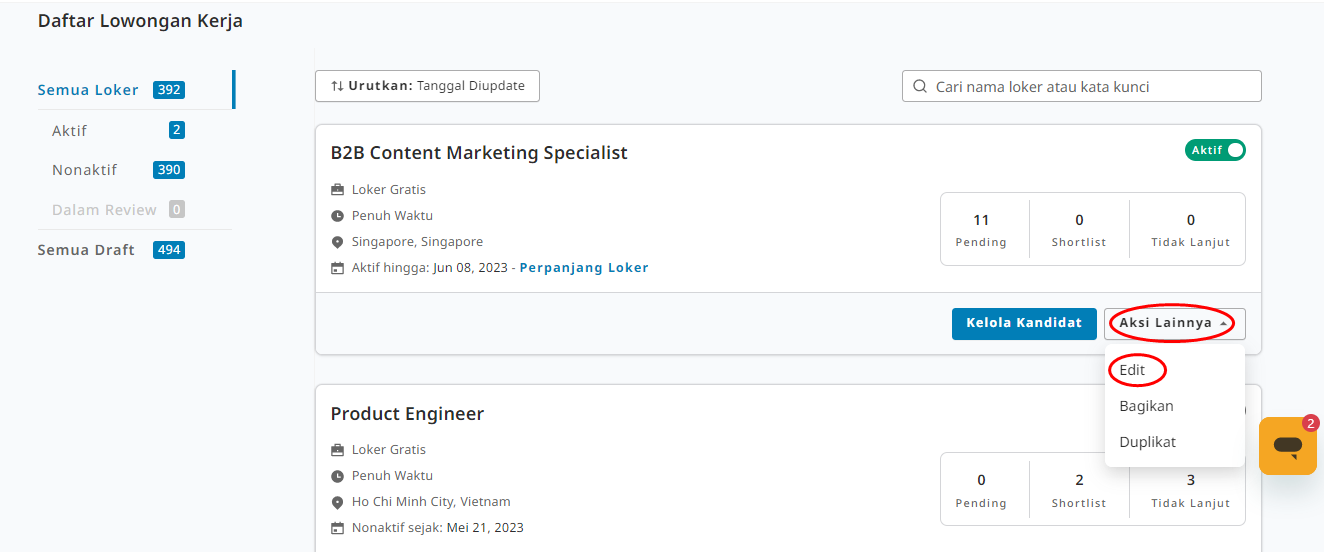Click the 390 badge beside Nonaktif
Viewport: 1324px width, 552px height.
(169, 170)
